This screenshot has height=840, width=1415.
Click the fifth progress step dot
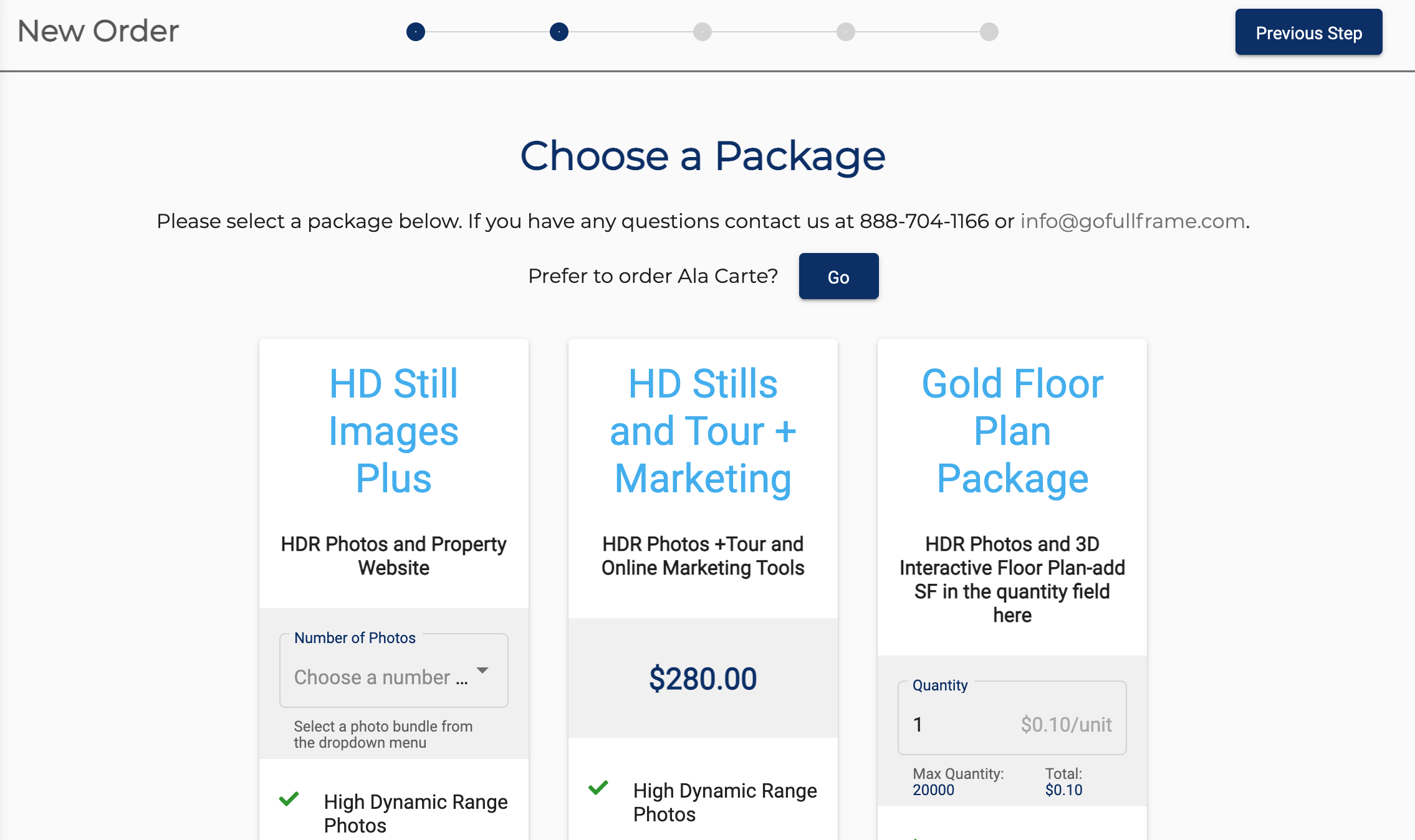[x=989, y=32]
